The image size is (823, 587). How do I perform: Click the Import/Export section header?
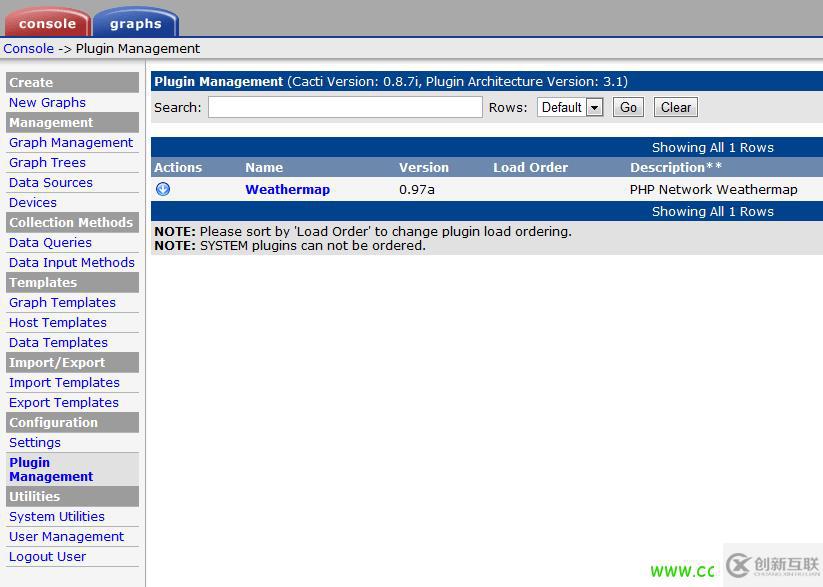coord(72,362)
